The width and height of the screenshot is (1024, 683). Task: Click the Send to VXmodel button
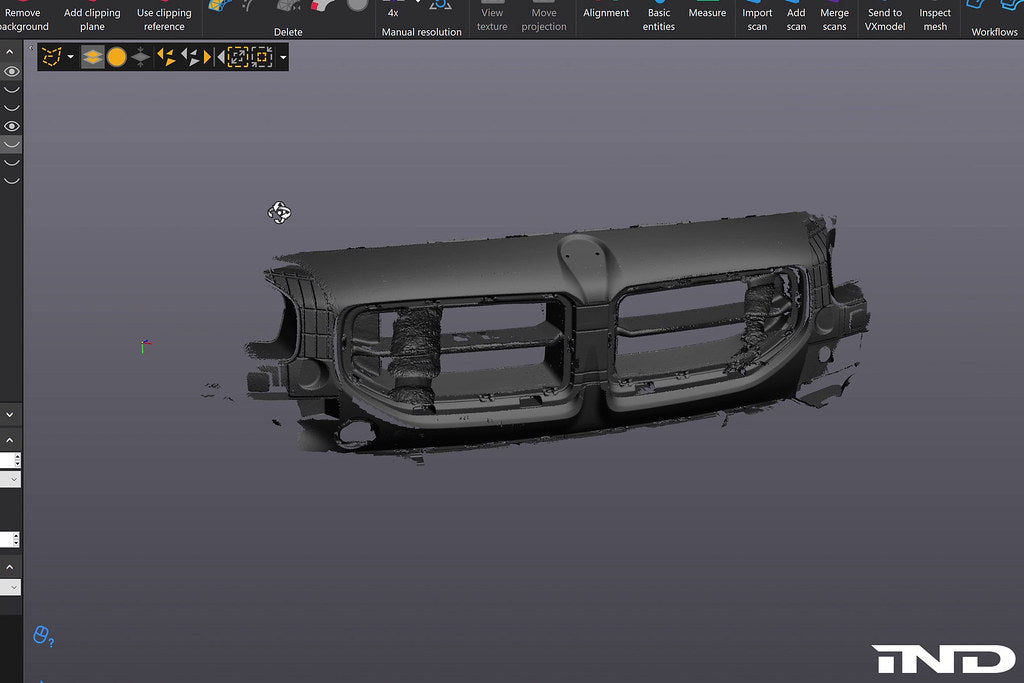pyautogui.click(x=885, y=19)
